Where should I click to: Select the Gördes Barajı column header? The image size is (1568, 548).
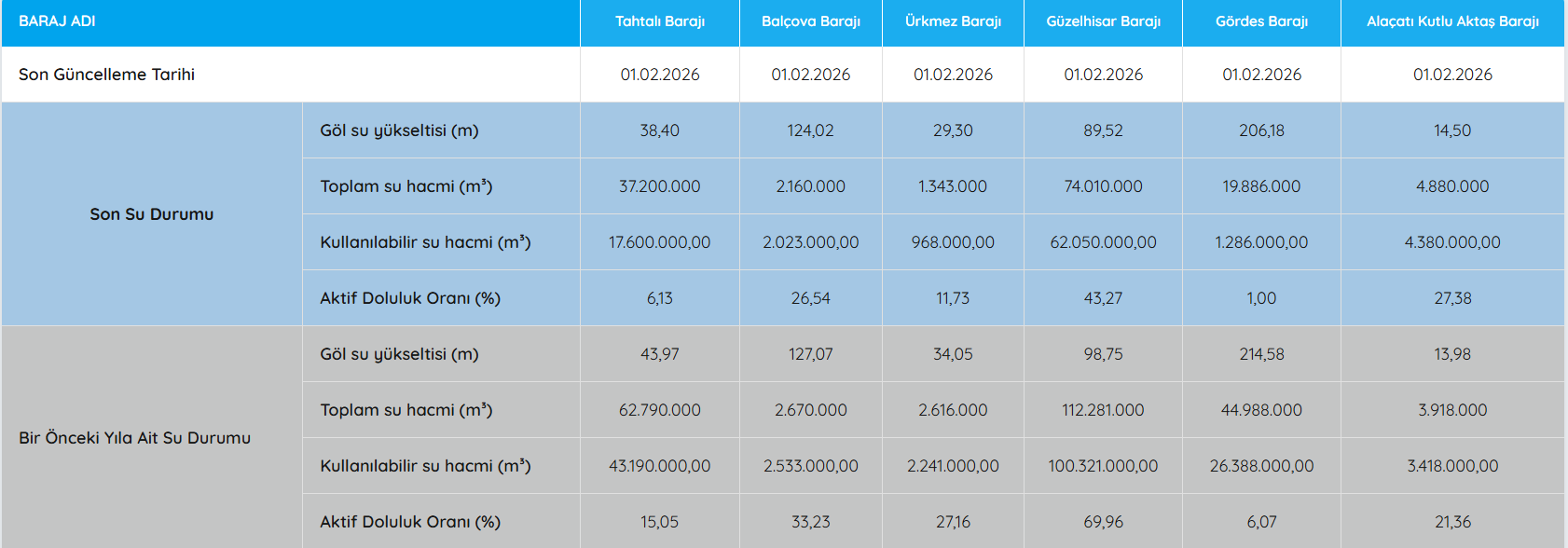point(1261,21)
